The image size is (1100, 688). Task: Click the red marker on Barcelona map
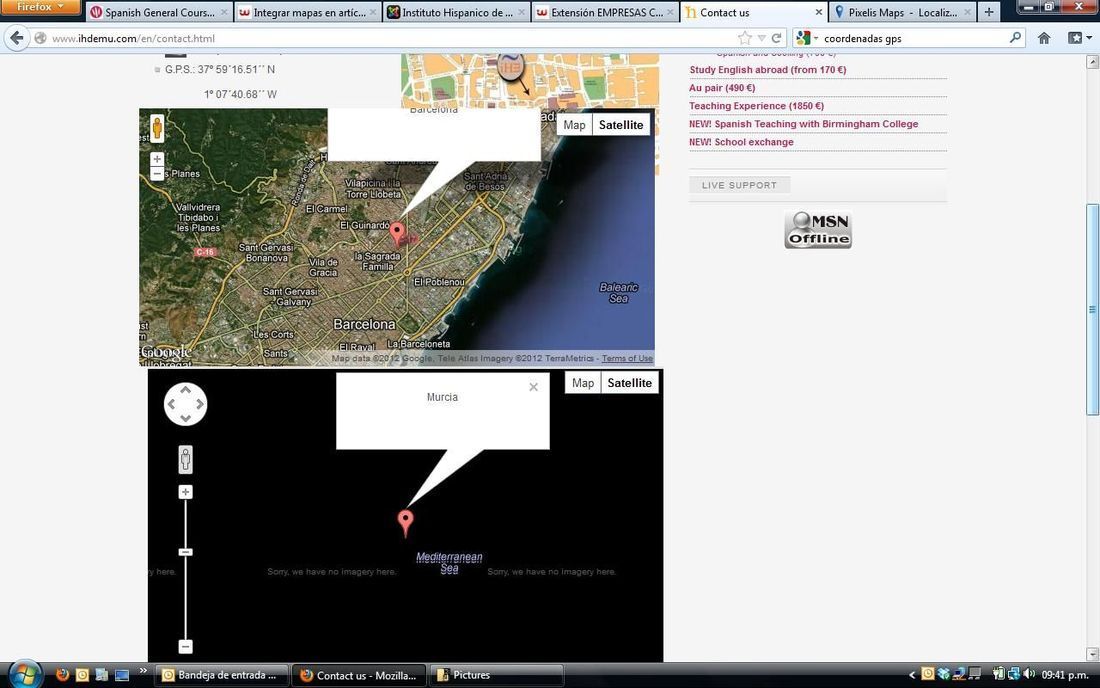point(397,233)
